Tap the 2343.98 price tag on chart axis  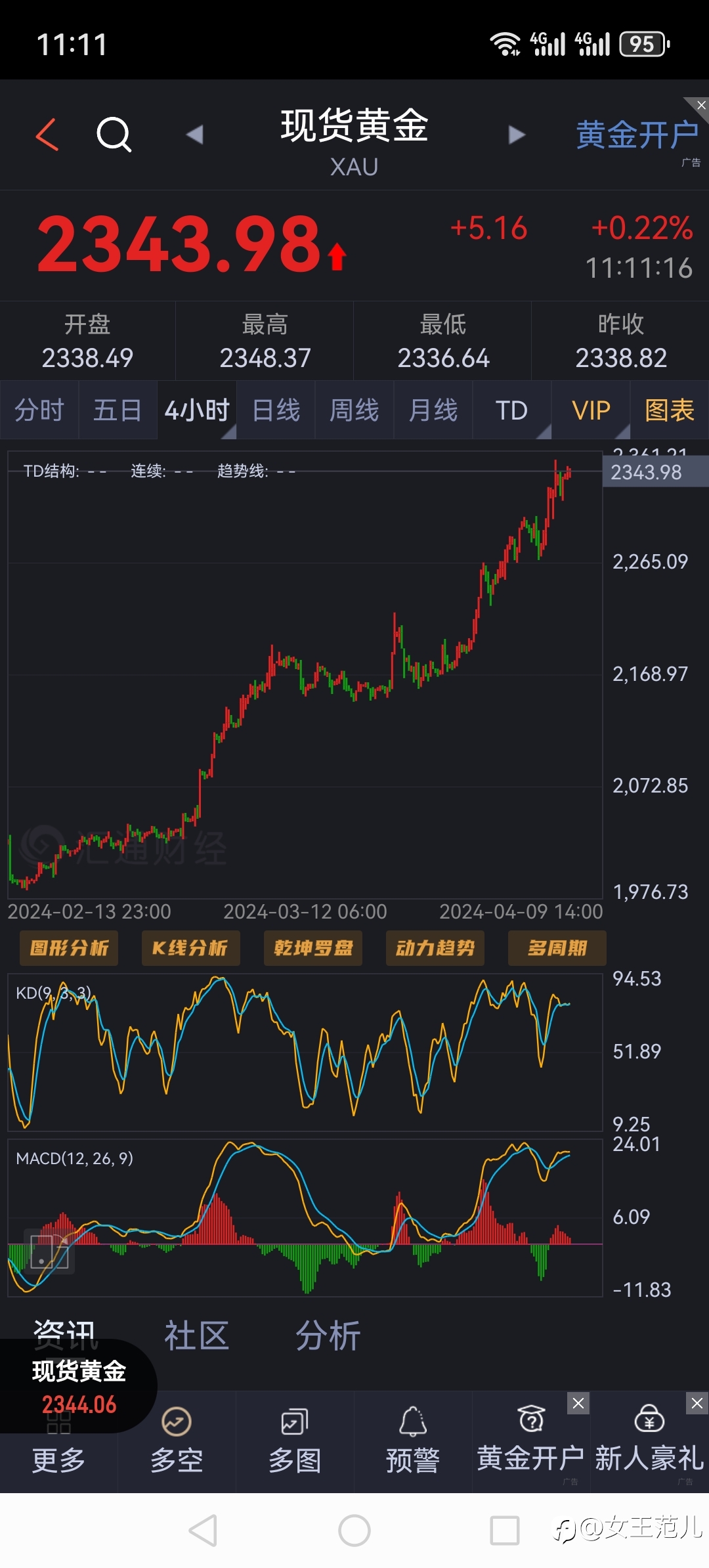pos(655,472)
